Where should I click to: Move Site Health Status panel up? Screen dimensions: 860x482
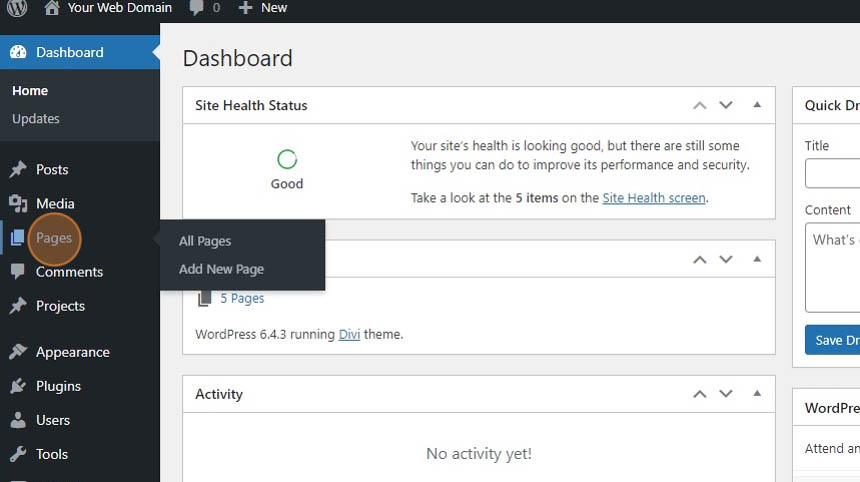tap(699, 105)
